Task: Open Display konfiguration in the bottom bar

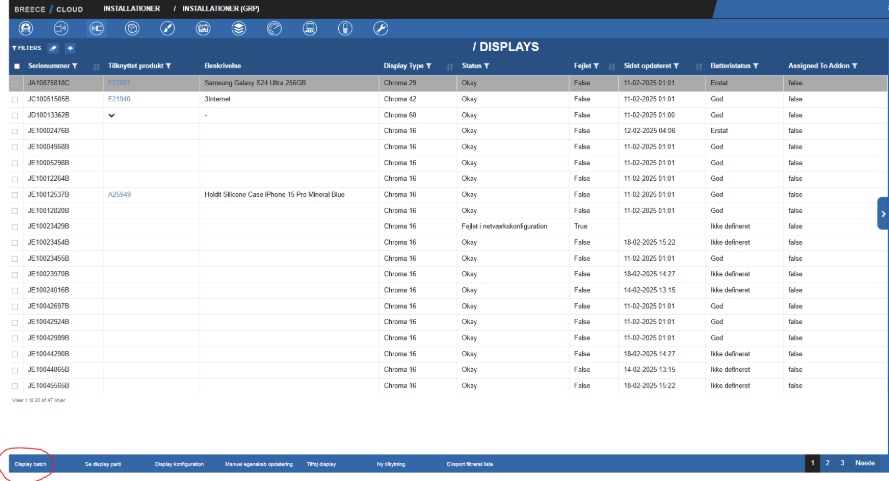Action: point(179,465)
